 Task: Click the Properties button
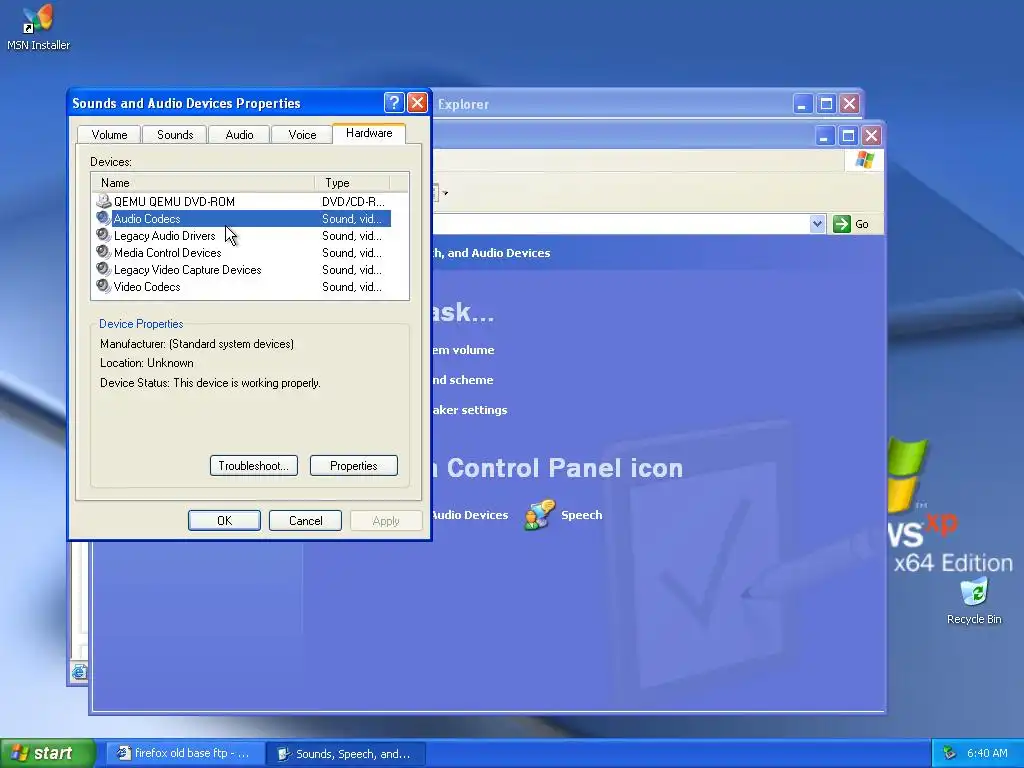pyautogui.click(x=353, y=466)
